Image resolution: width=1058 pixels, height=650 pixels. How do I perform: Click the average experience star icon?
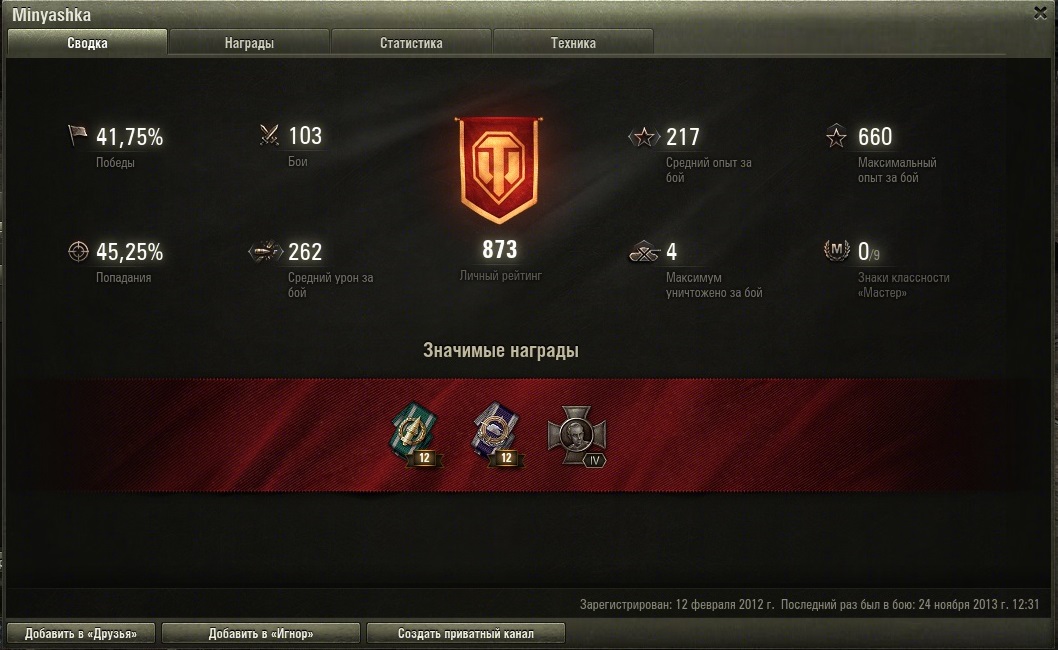point(644,137)
